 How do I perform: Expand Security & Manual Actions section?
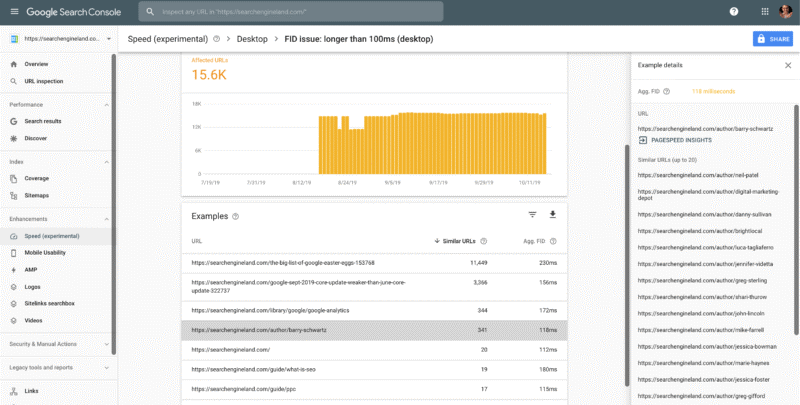pyautogui.click(x=107, y=344)
